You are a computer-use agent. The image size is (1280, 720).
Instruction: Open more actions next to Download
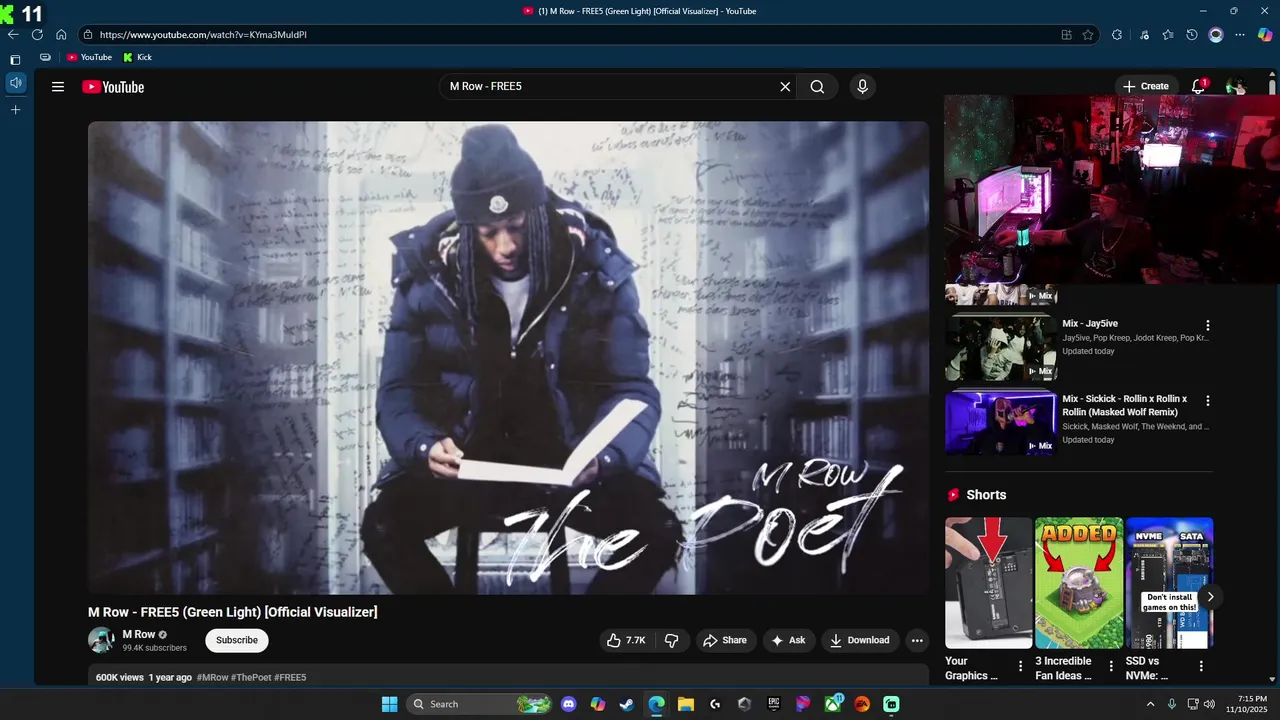[917, 640]
